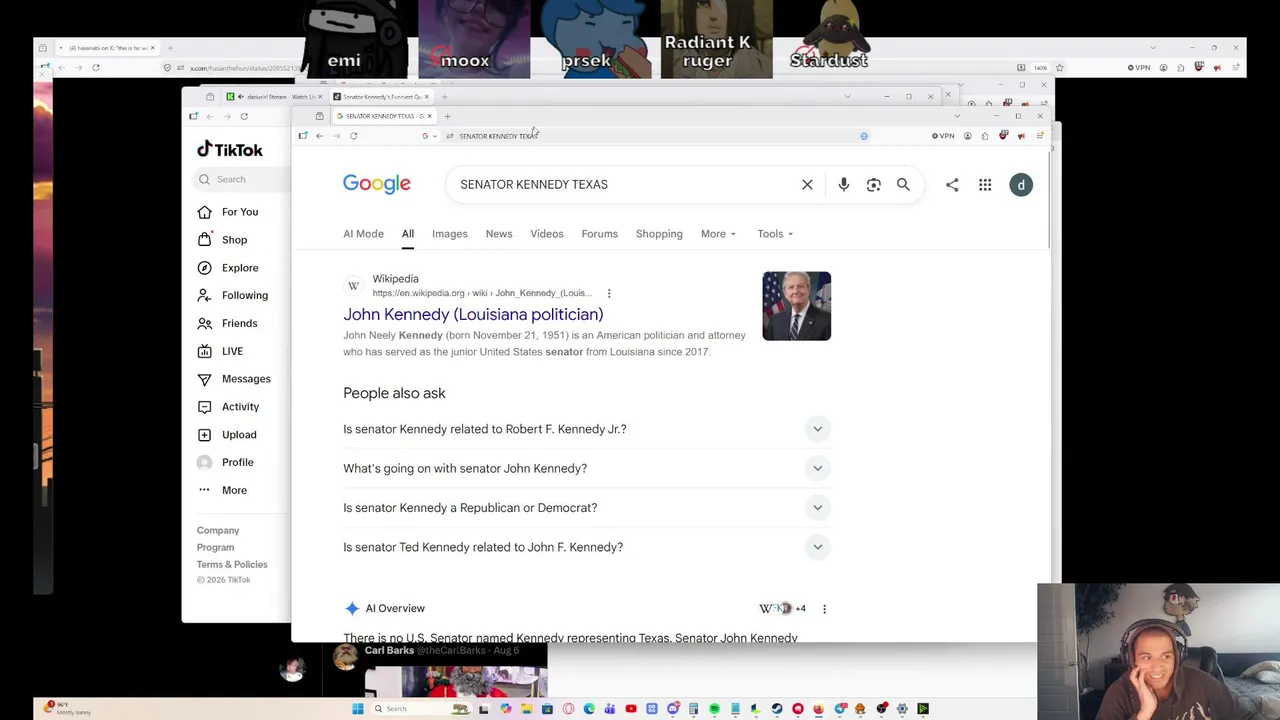Switch to the Videos results tab
Viewport: 1280px width, 720px height.
[547, 234]
